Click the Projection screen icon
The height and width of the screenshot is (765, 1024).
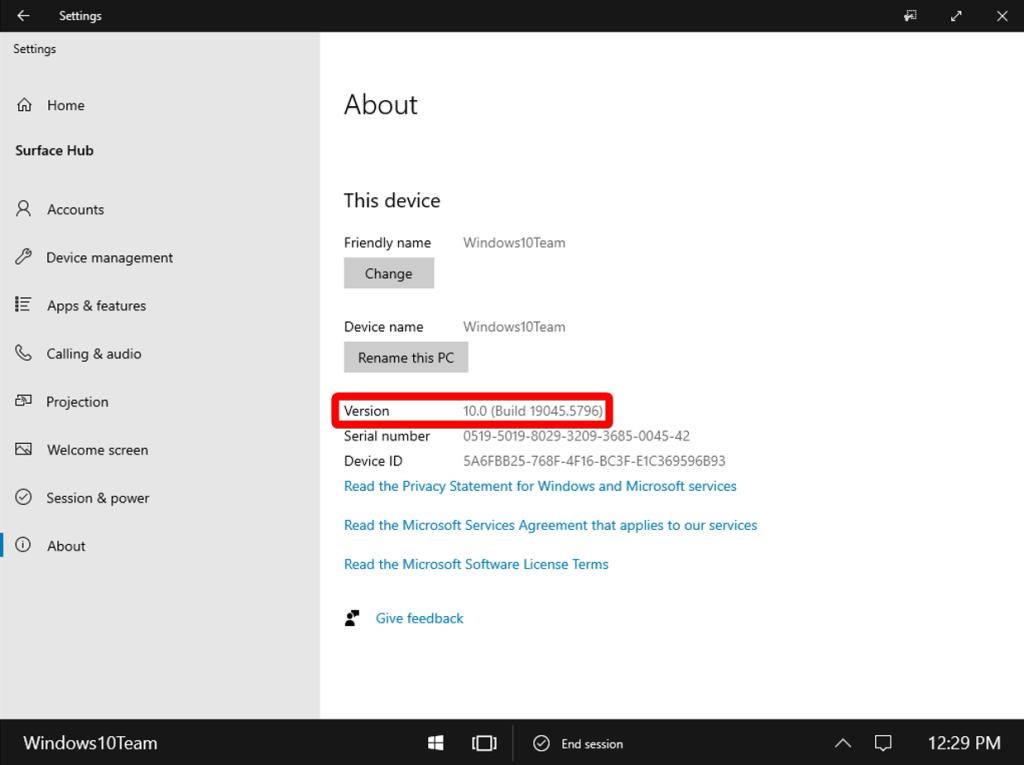click(x=24, y=400)
